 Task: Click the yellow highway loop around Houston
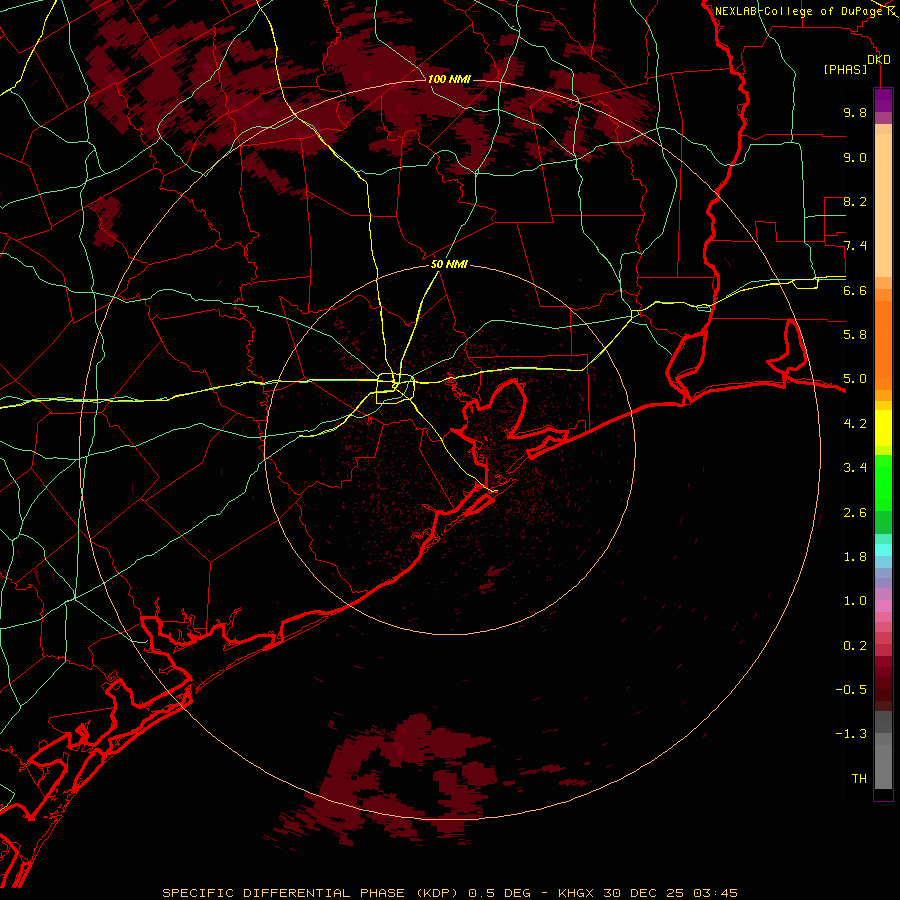click(395, 389)
